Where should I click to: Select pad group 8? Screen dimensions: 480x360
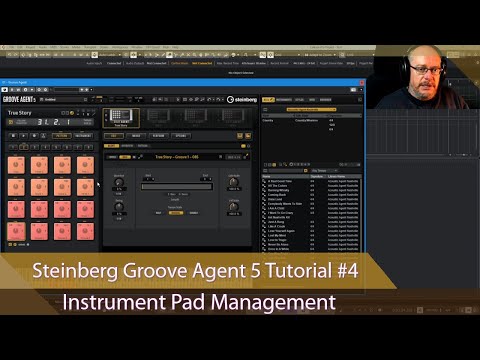click(89, 147)
